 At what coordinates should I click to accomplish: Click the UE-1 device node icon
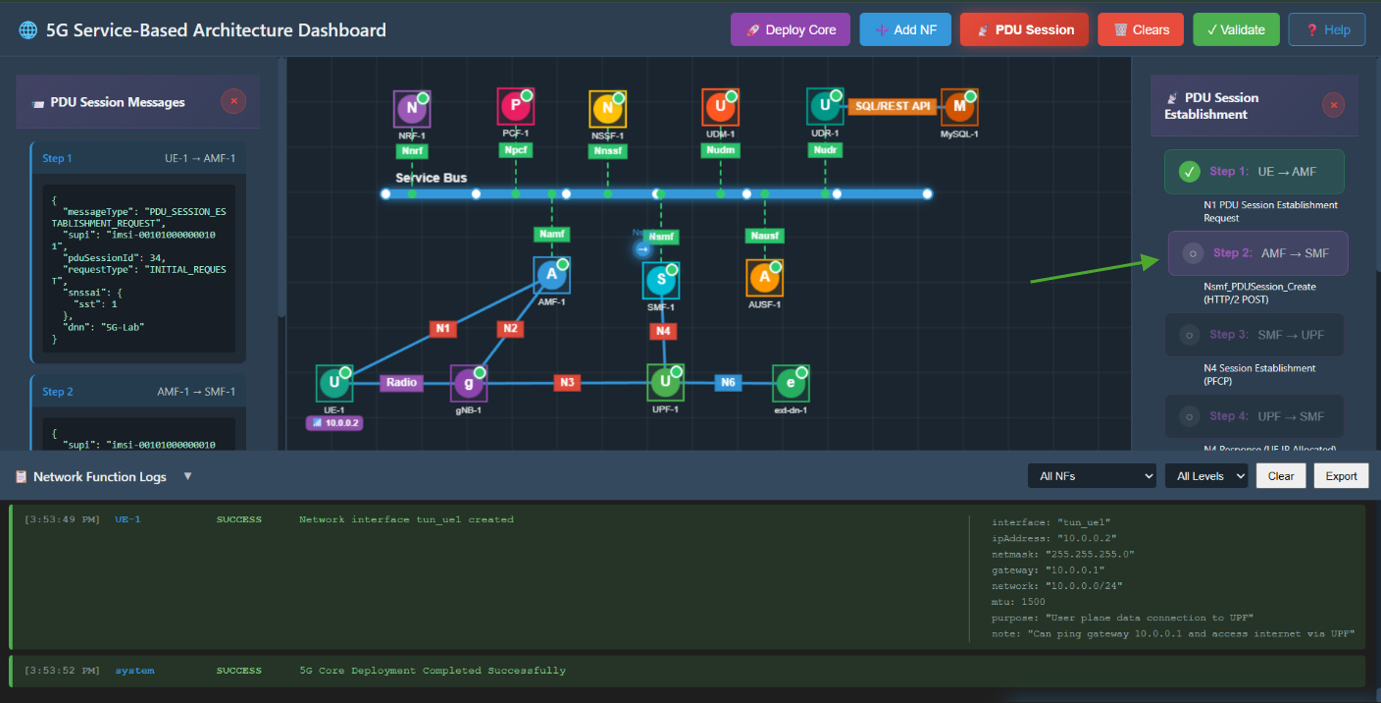pyautogui.click(x=334, y=383)
